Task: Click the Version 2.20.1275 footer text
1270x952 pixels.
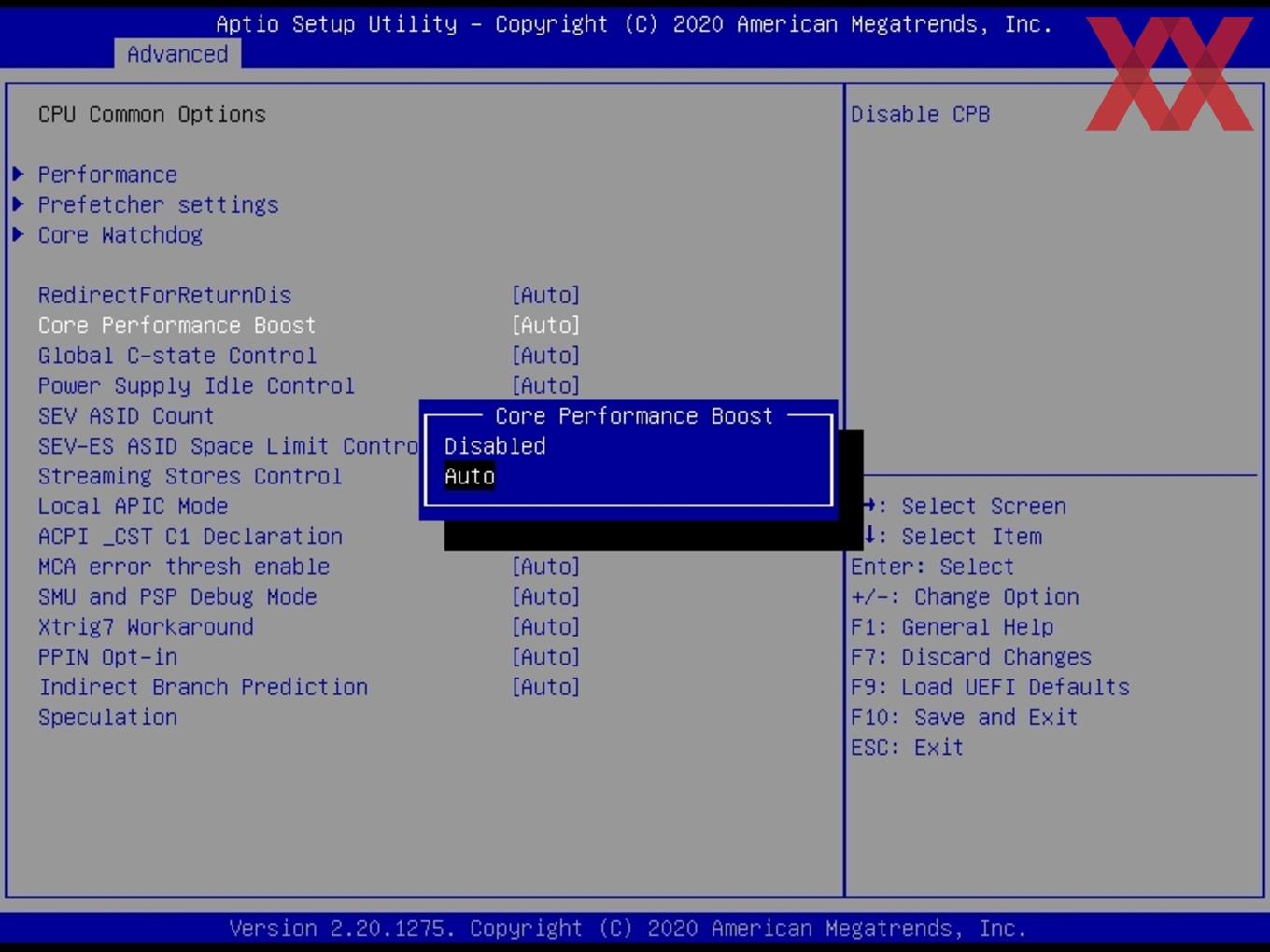Action: (x=628, y=929)
